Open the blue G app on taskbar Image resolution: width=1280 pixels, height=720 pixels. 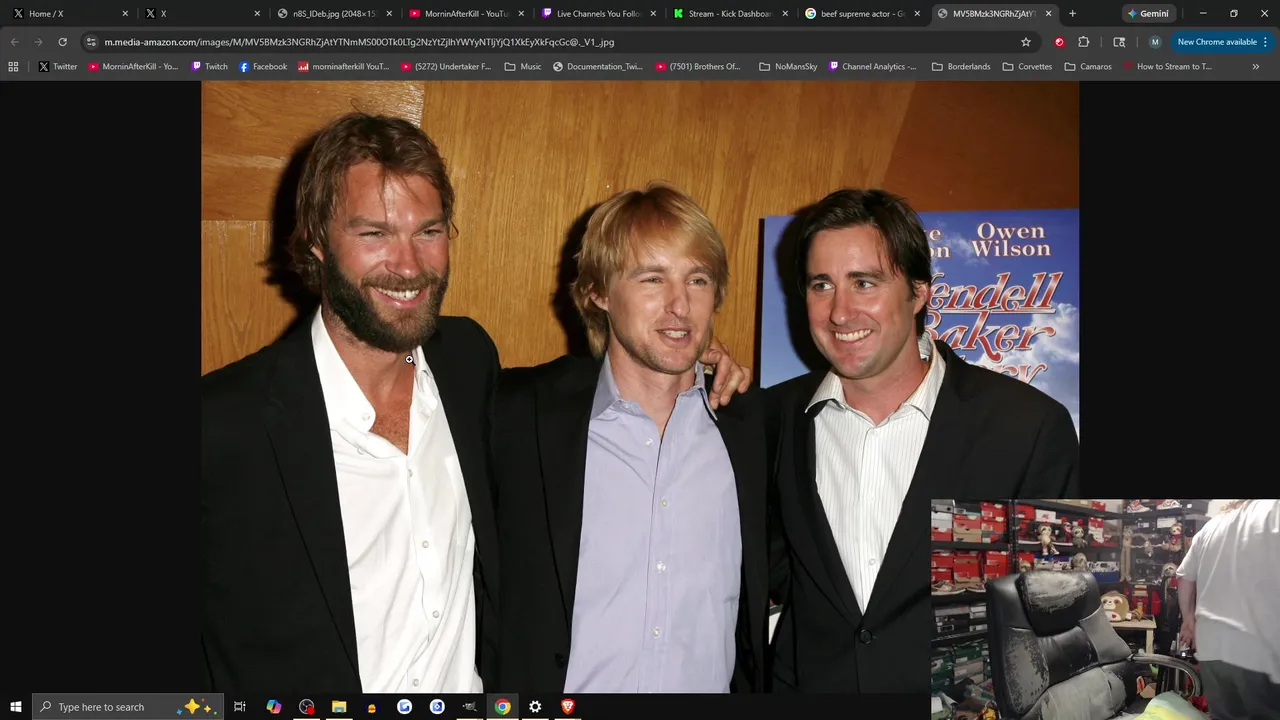[404, 707]
